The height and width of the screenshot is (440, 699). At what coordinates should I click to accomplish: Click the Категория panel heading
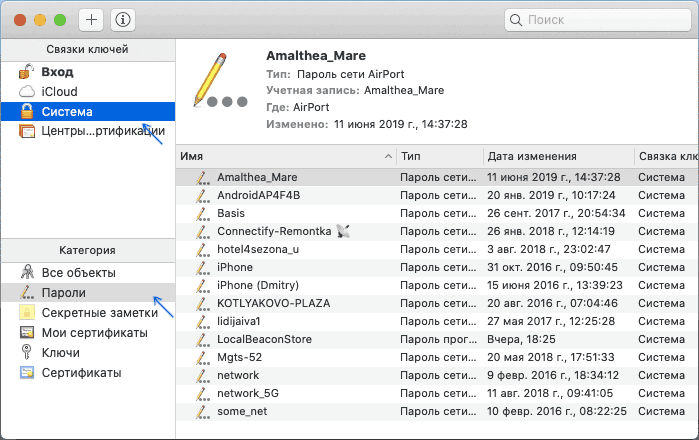87,251
